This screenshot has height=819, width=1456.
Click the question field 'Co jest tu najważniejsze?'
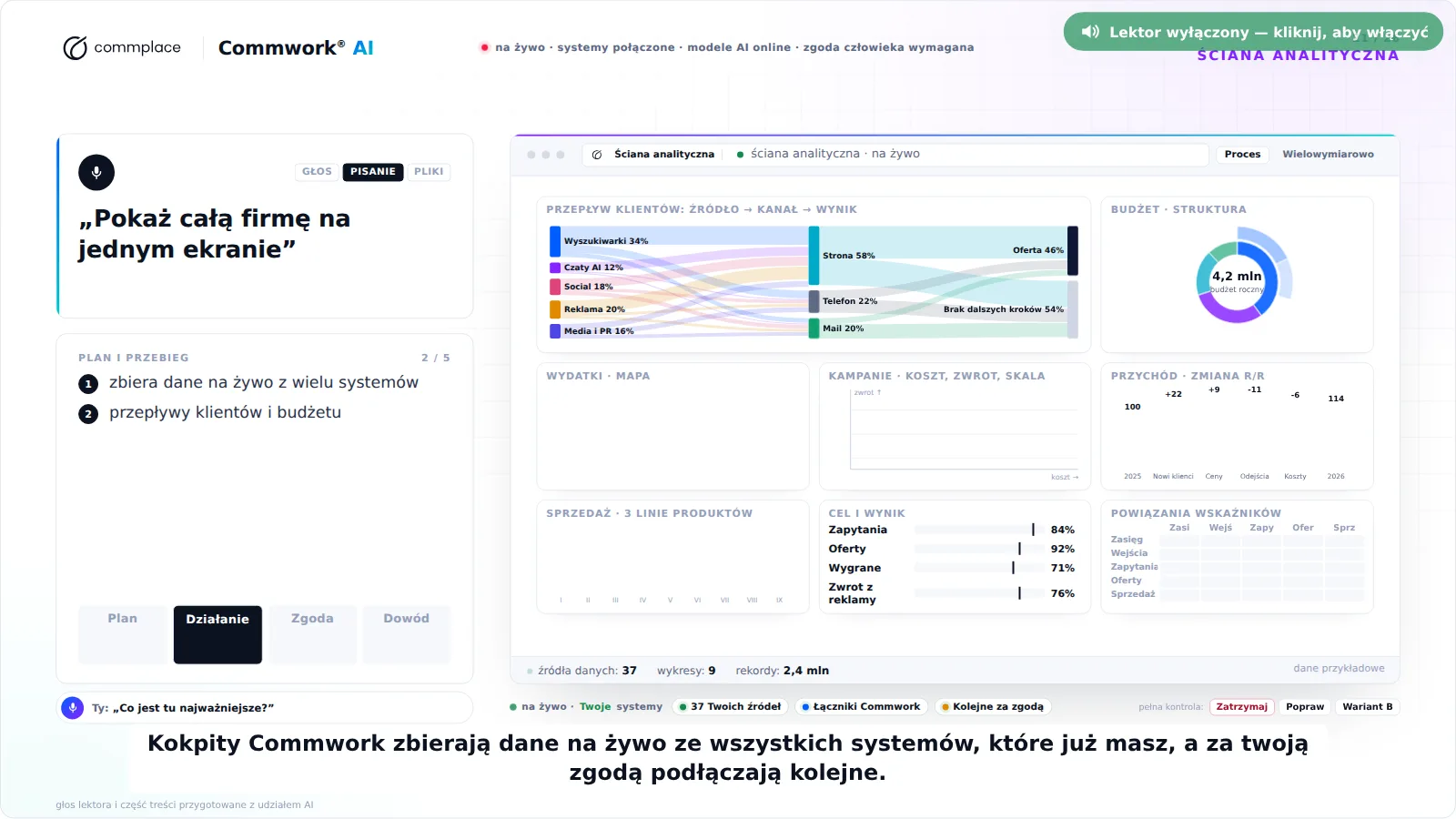pyautogui.click(x=265, y=707)
